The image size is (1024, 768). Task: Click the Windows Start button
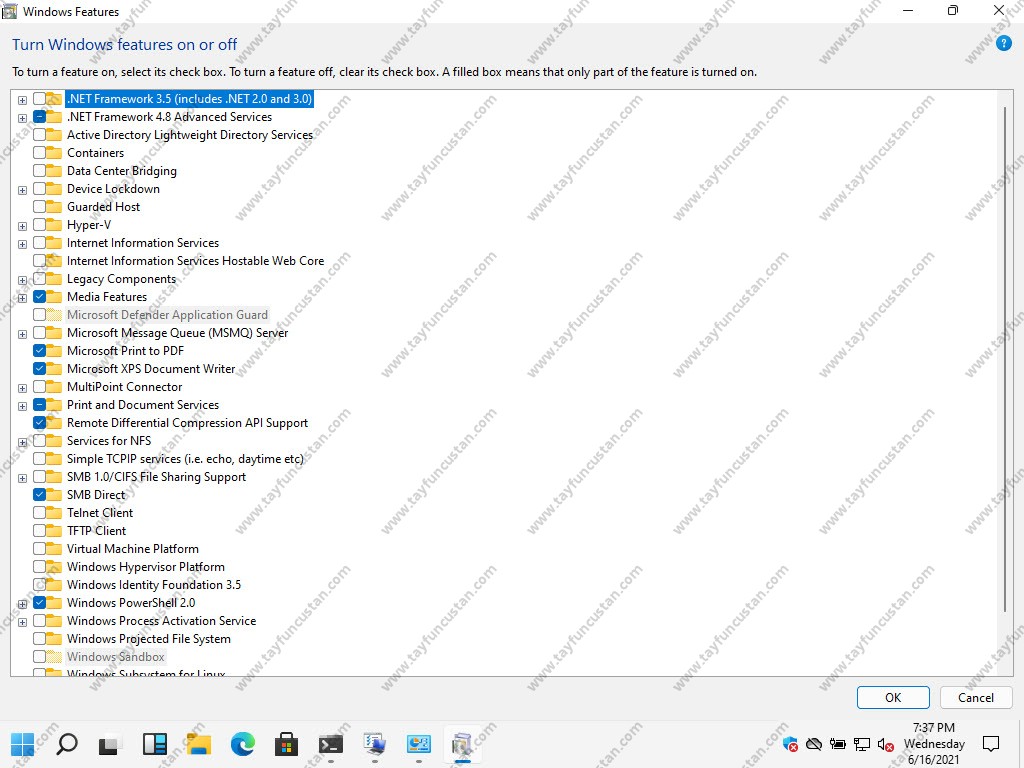point(22,744)
